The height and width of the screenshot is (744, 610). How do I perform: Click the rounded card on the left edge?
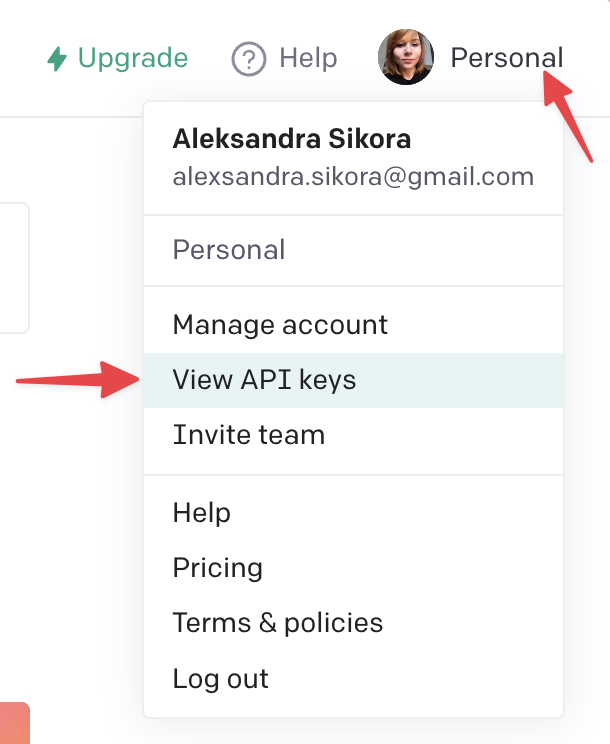click(13, 268)
